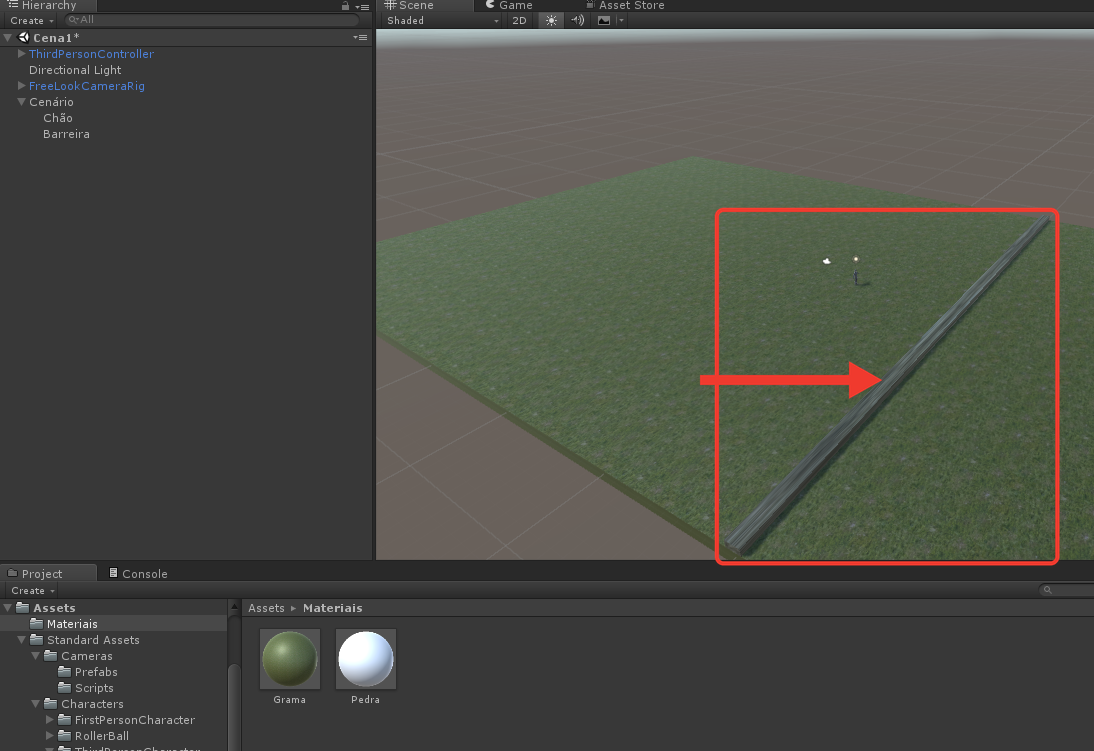Select Directional Light in the Hierarchy

(75, 70)
